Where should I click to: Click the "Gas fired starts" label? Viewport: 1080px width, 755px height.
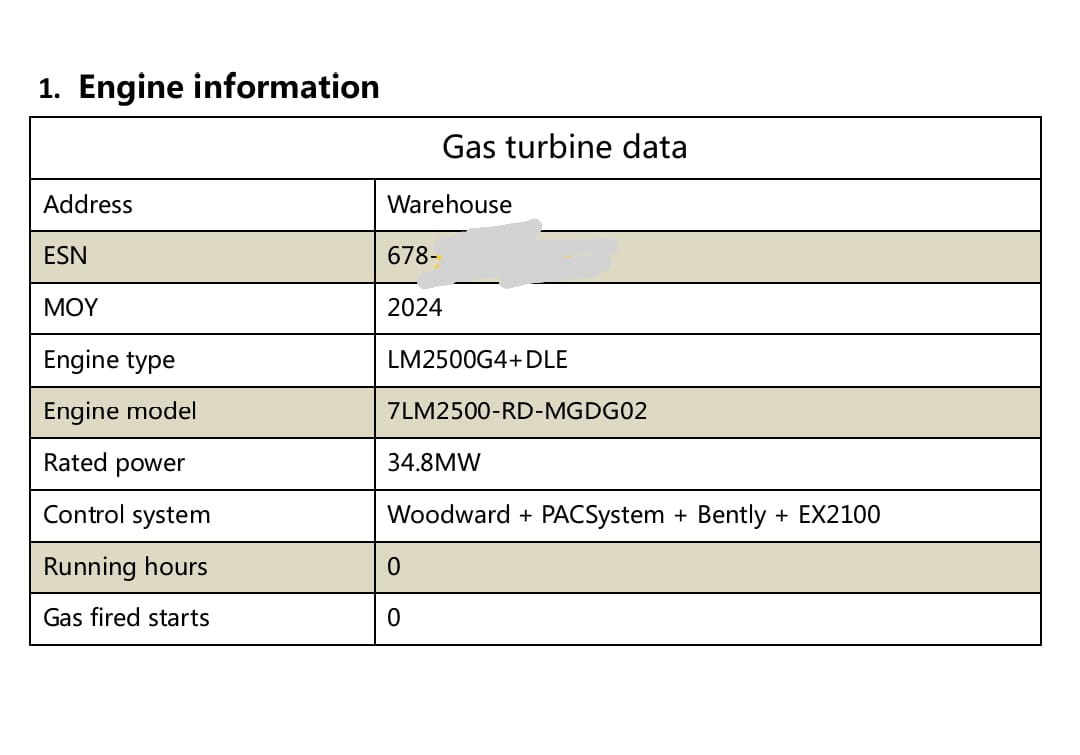(126, 618)
